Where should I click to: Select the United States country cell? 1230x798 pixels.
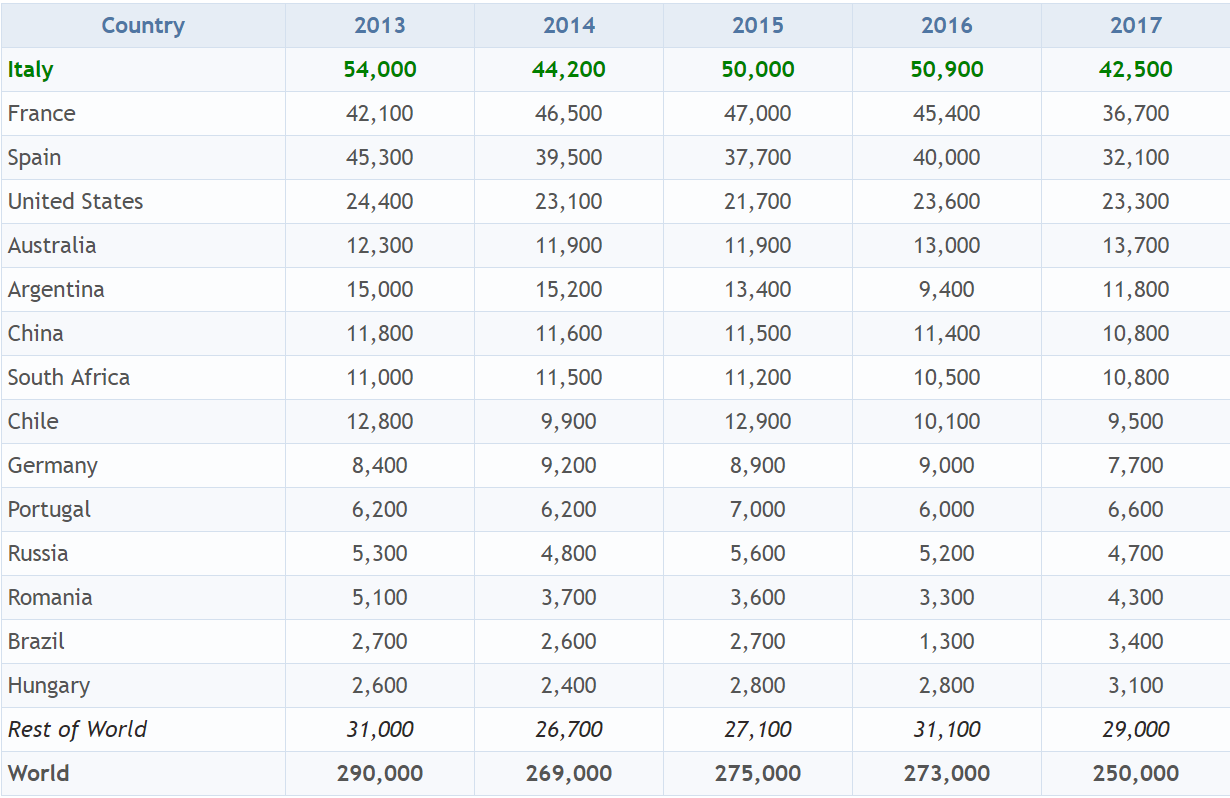tap(76, 202)
